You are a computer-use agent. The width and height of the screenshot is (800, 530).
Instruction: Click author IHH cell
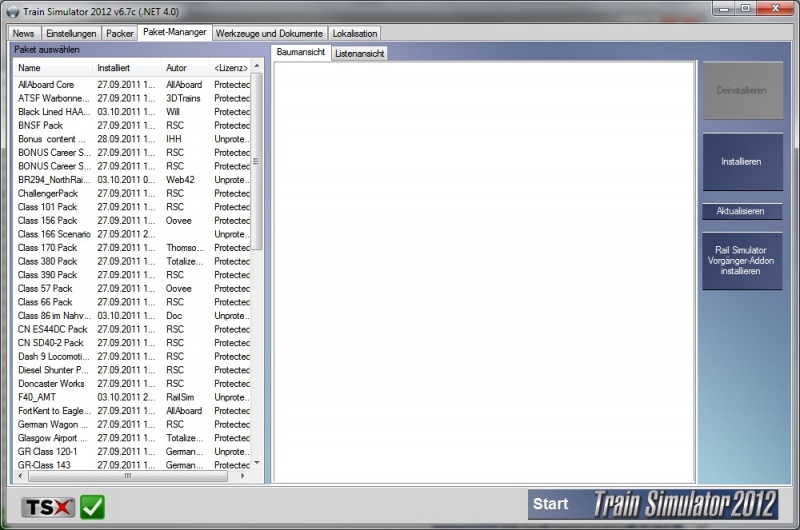pos(173,139)
